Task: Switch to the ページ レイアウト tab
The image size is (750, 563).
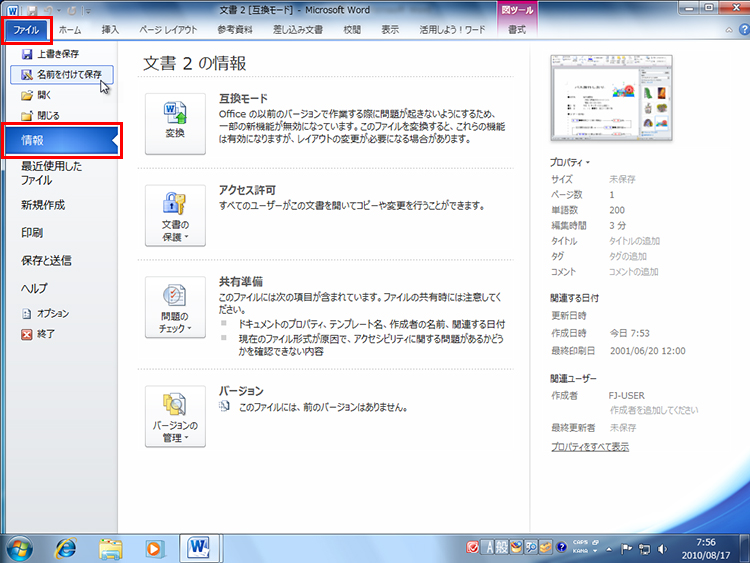Action: [x=168, y=30]
